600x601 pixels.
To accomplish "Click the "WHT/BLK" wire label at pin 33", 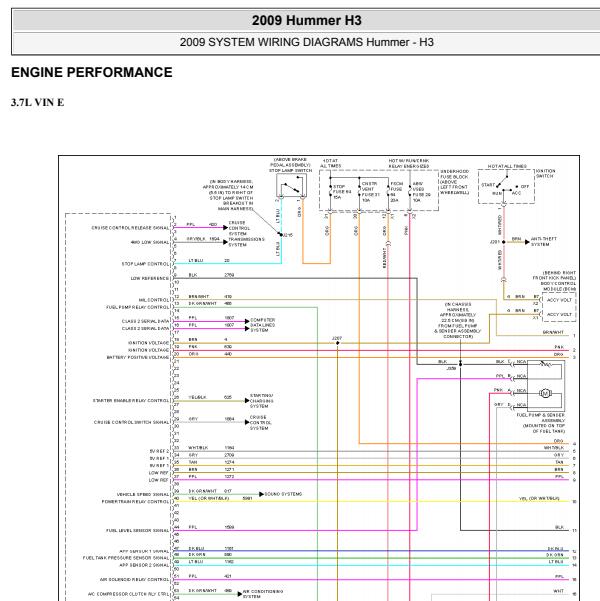I will (198, 448).
